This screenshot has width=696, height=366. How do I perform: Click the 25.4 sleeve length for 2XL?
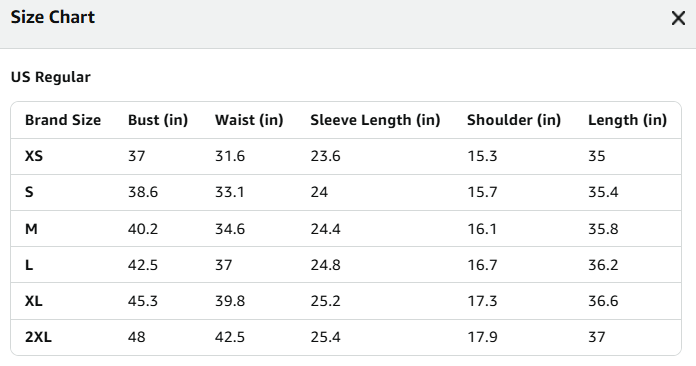[325, 337]
